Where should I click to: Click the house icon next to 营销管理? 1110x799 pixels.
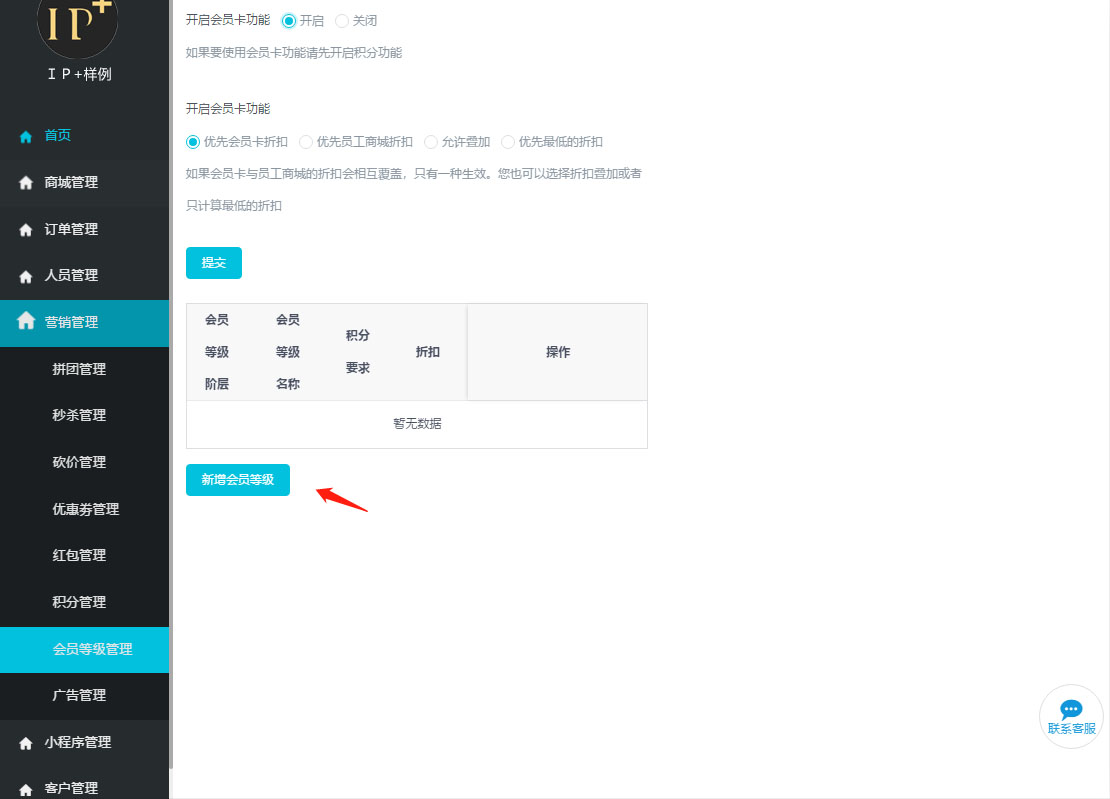26,322
